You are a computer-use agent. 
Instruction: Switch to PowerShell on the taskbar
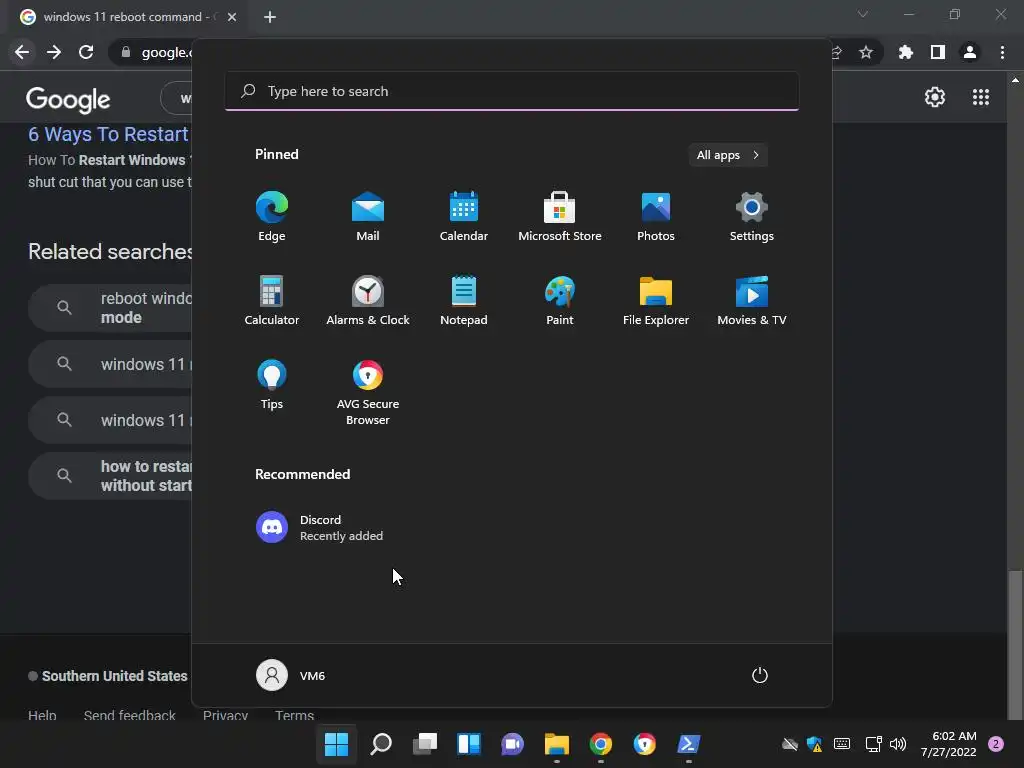(688, 744)
